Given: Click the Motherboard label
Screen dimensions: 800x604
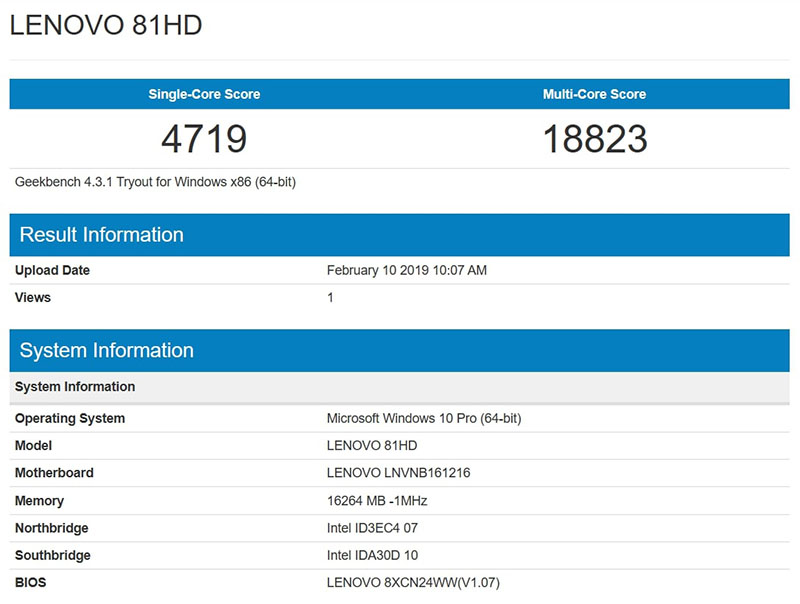Looking at the screenshot, I should click(x=54, y=473).
